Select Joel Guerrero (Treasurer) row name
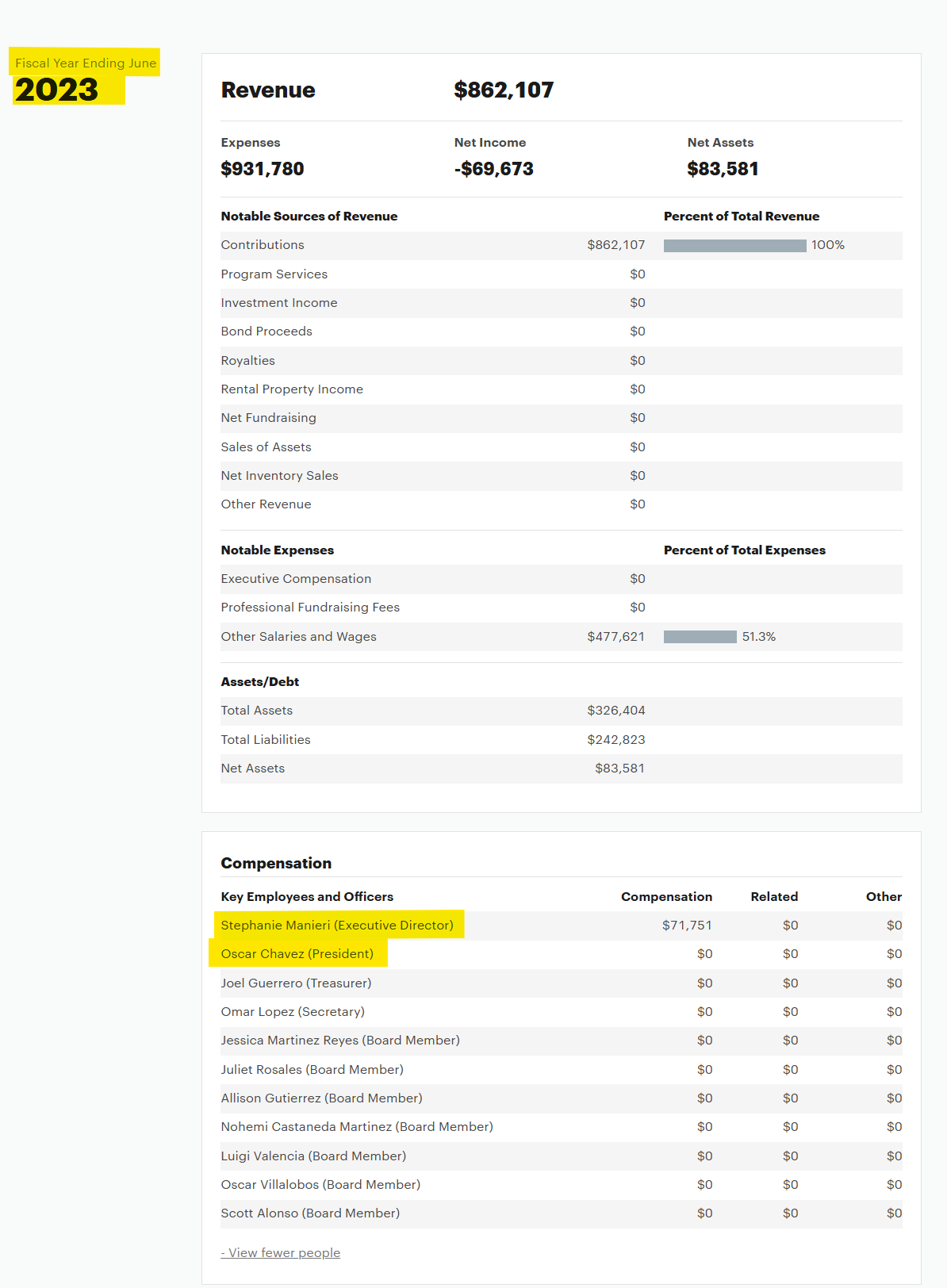 (296, 983)
